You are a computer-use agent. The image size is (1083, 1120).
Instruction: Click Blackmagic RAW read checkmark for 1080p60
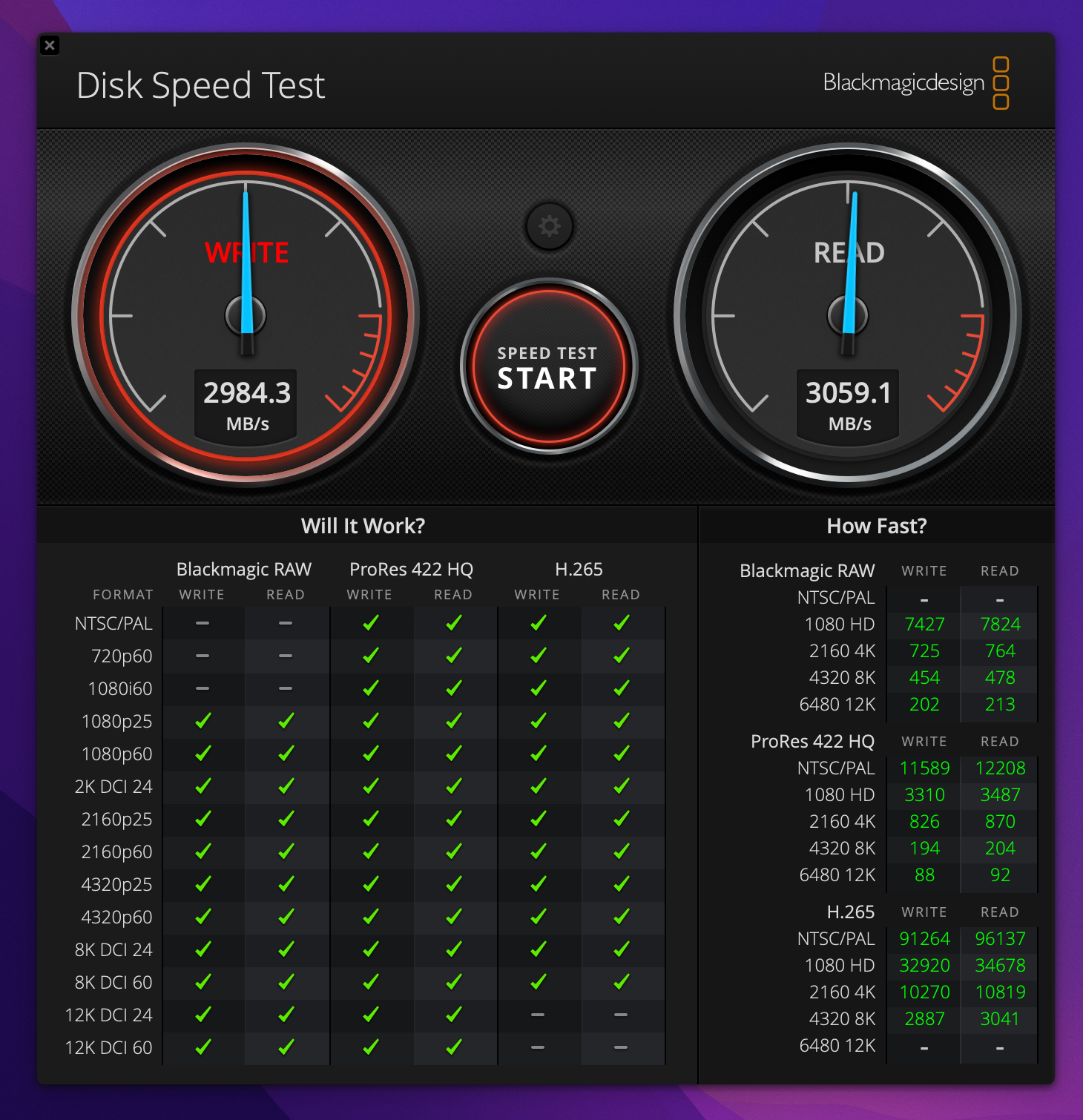pyautogui.click(x=286, y=753)
